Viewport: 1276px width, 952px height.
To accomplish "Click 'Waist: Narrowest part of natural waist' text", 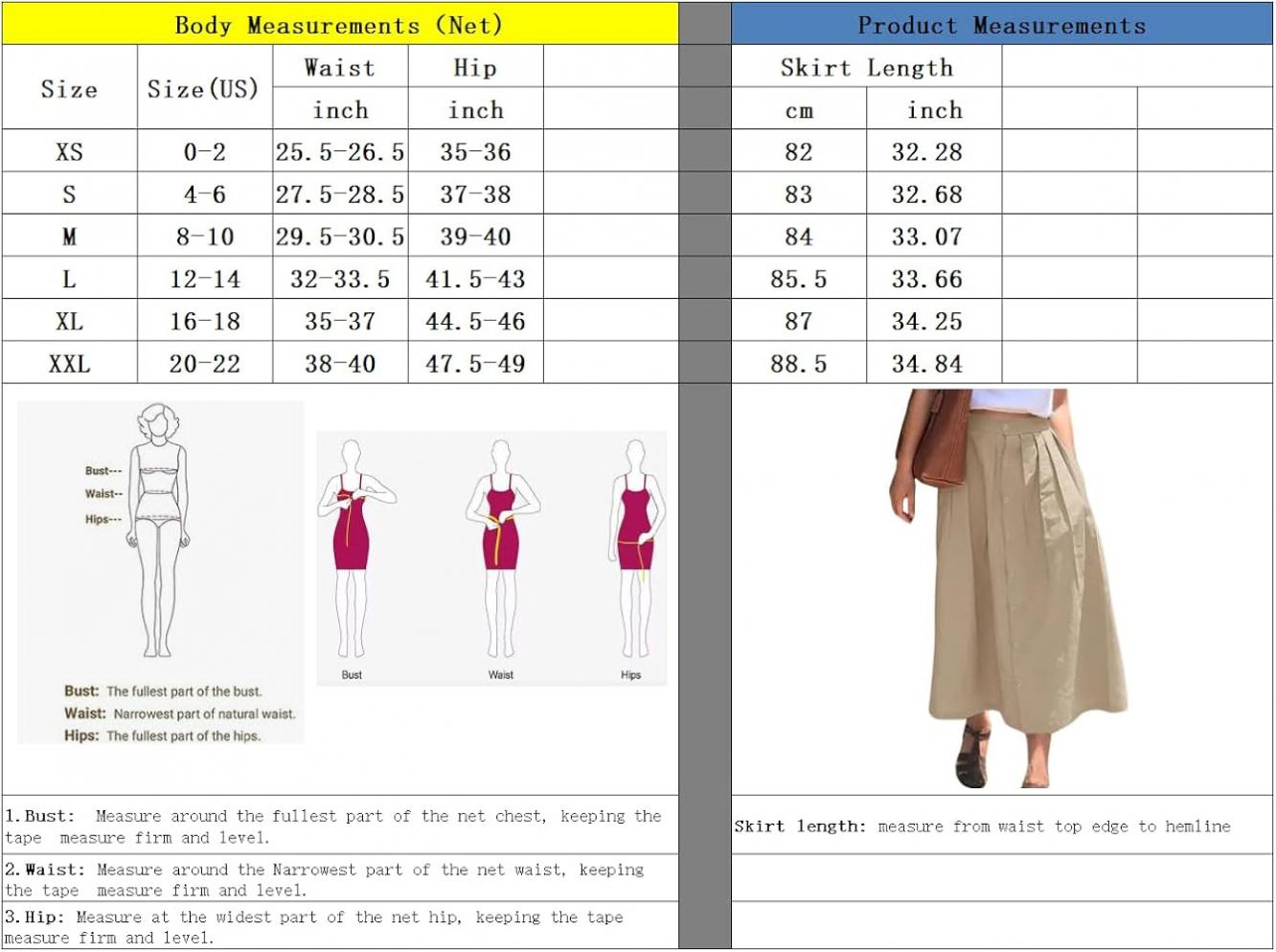I will coord(180,714).
